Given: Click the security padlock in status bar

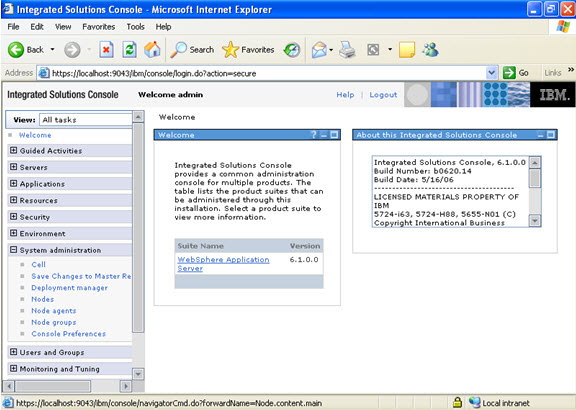Looking at the screenshot, I should click(x=457, y=402).
